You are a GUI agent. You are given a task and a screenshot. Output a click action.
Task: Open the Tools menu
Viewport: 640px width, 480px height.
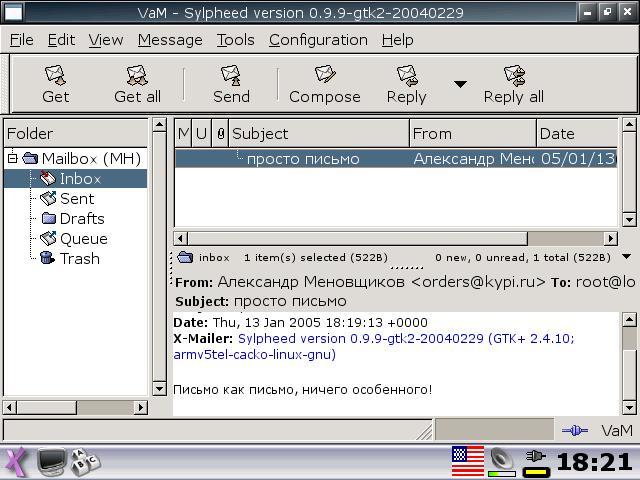[x=236, y=40]
